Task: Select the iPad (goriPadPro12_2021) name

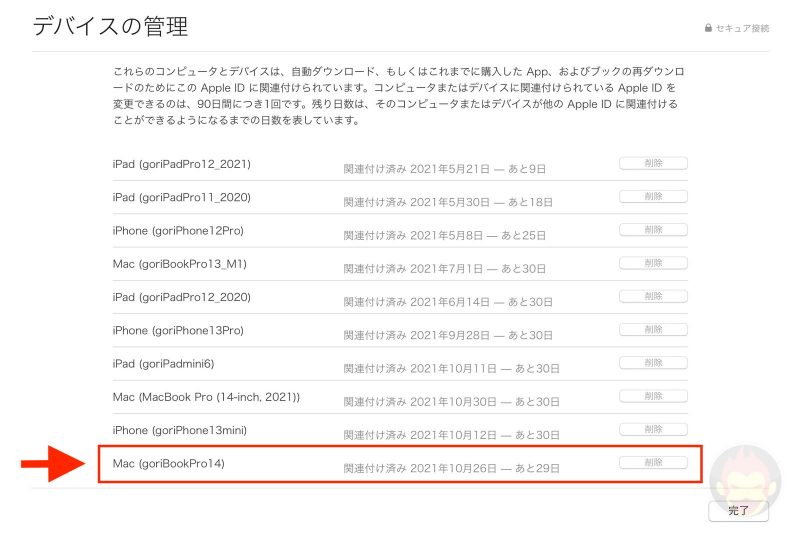Action: pos(182,164)
